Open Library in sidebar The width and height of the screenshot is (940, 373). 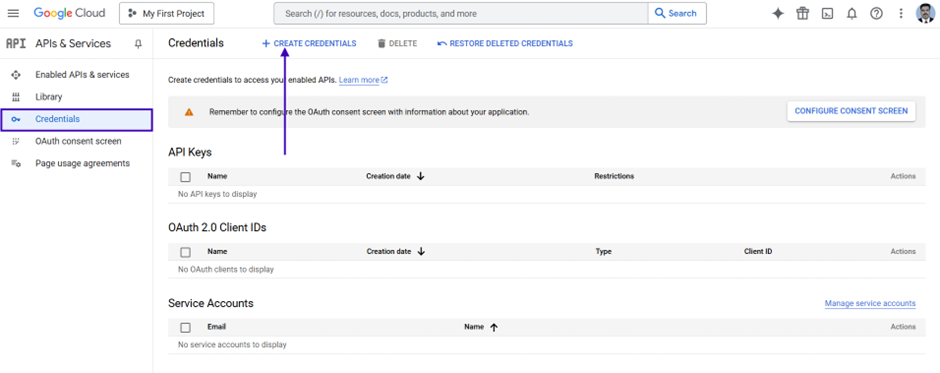tap(49, 97)
